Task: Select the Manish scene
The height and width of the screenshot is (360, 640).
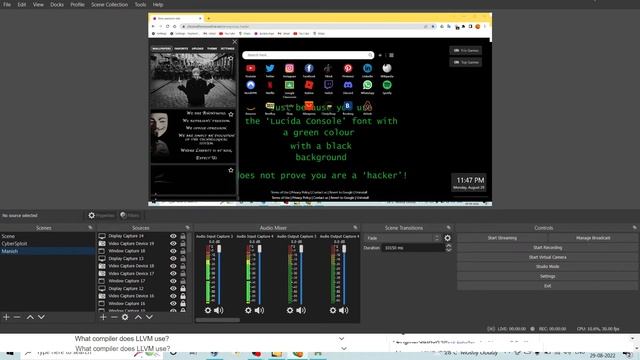Action: [47, 251]
